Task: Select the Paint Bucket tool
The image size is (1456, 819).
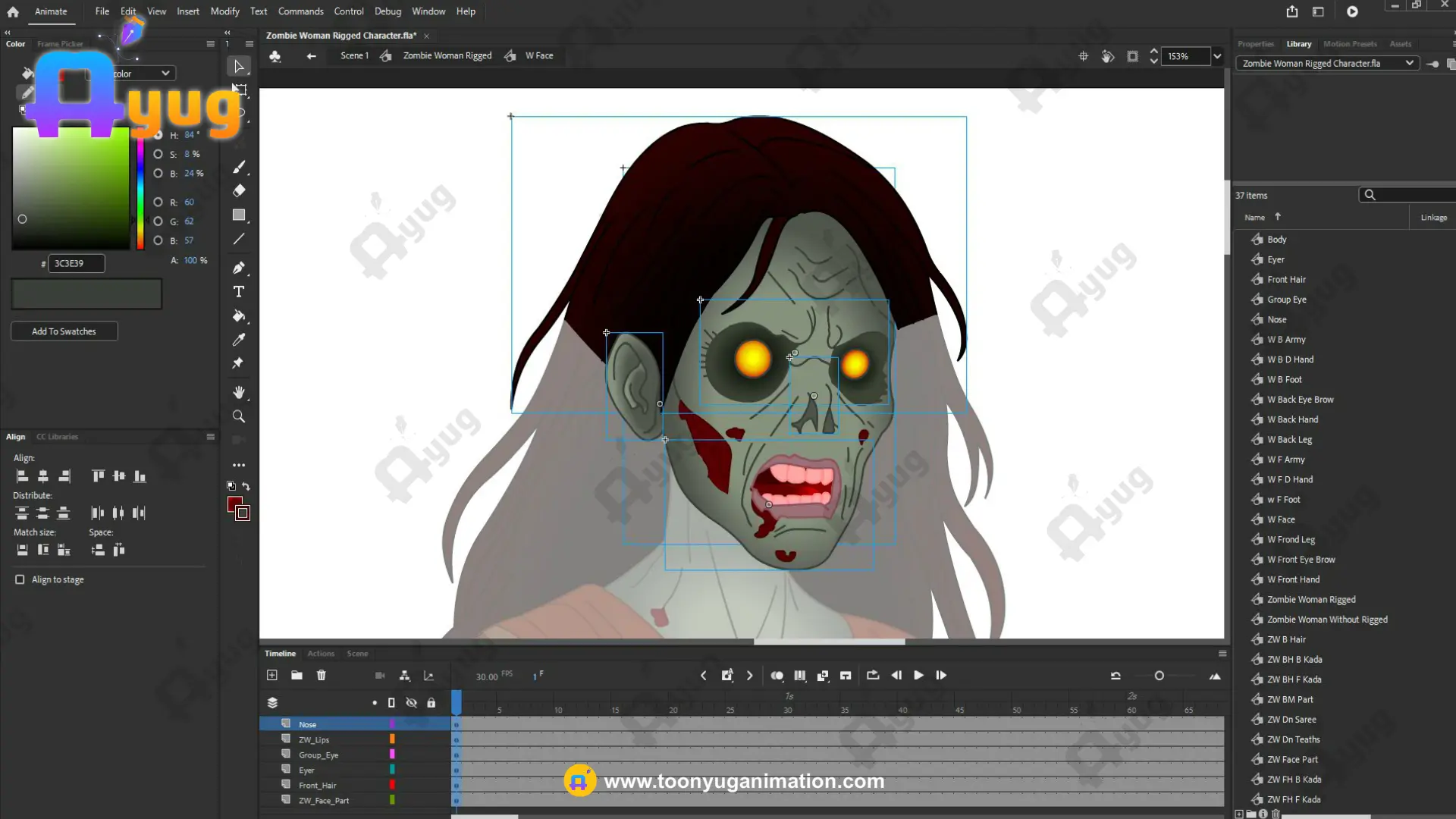Action: [x=239, y=315]
